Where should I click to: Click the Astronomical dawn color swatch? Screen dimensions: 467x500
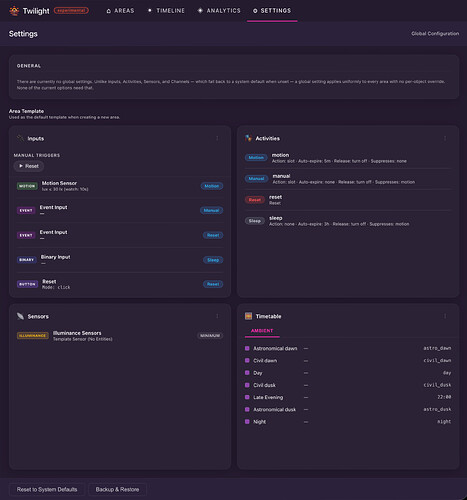[x=247, y=348]
